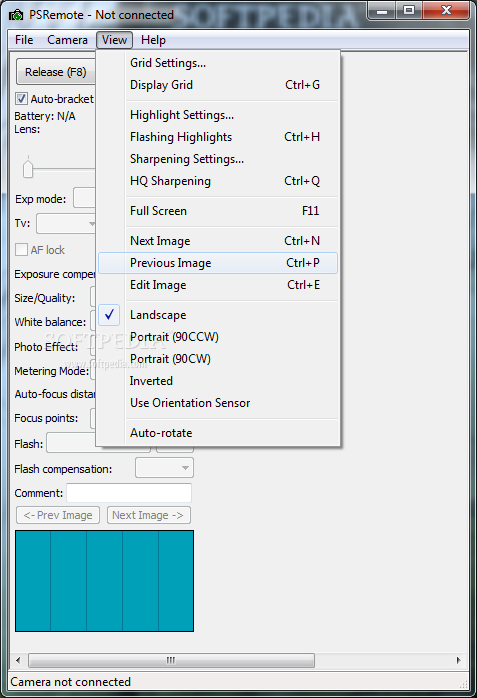Click the Release (F8) button
Screen dimensions: 477x698
pos(56,72)
